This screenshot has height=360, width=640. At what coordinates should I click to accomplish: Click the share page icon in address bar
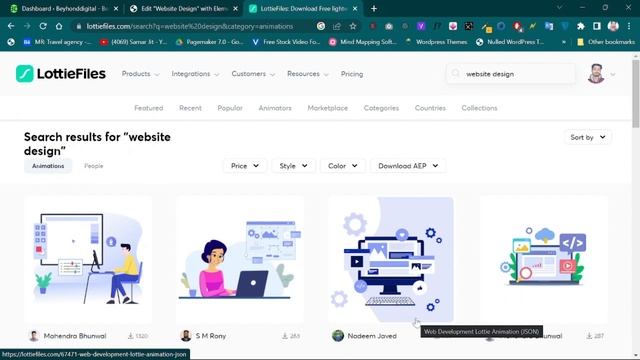tap(337, 26)
